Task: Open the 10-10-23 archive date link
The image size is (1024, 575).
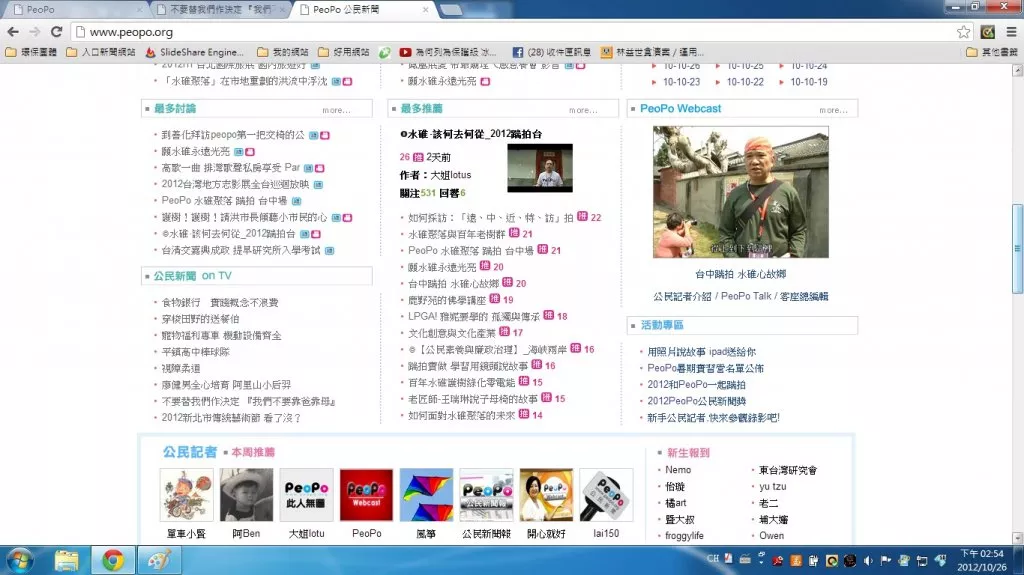Action: [x=681, y=82]
